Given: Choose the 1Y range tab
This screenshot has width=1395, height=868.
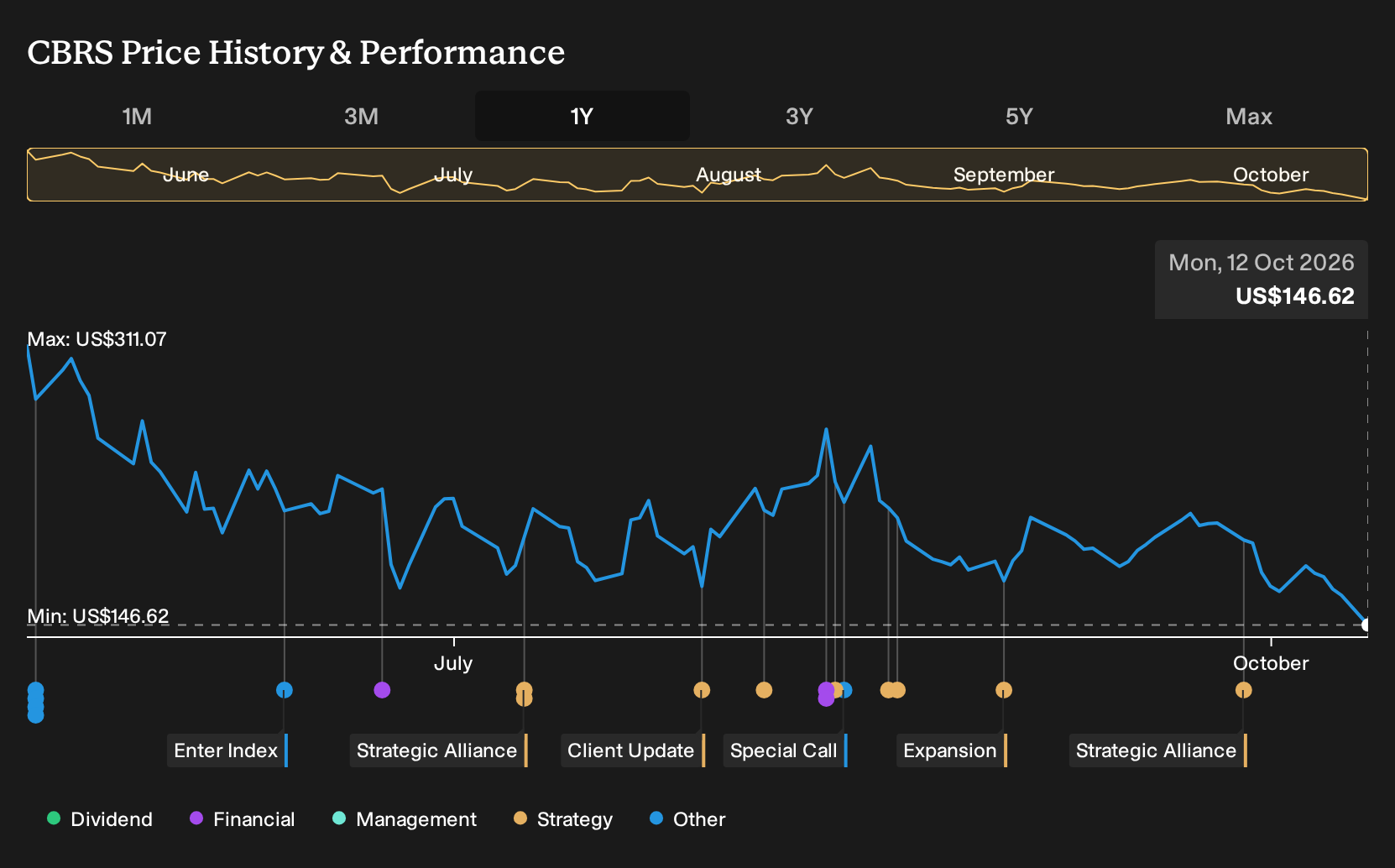Looking at the screenshot, I should (x=583, y=116).
